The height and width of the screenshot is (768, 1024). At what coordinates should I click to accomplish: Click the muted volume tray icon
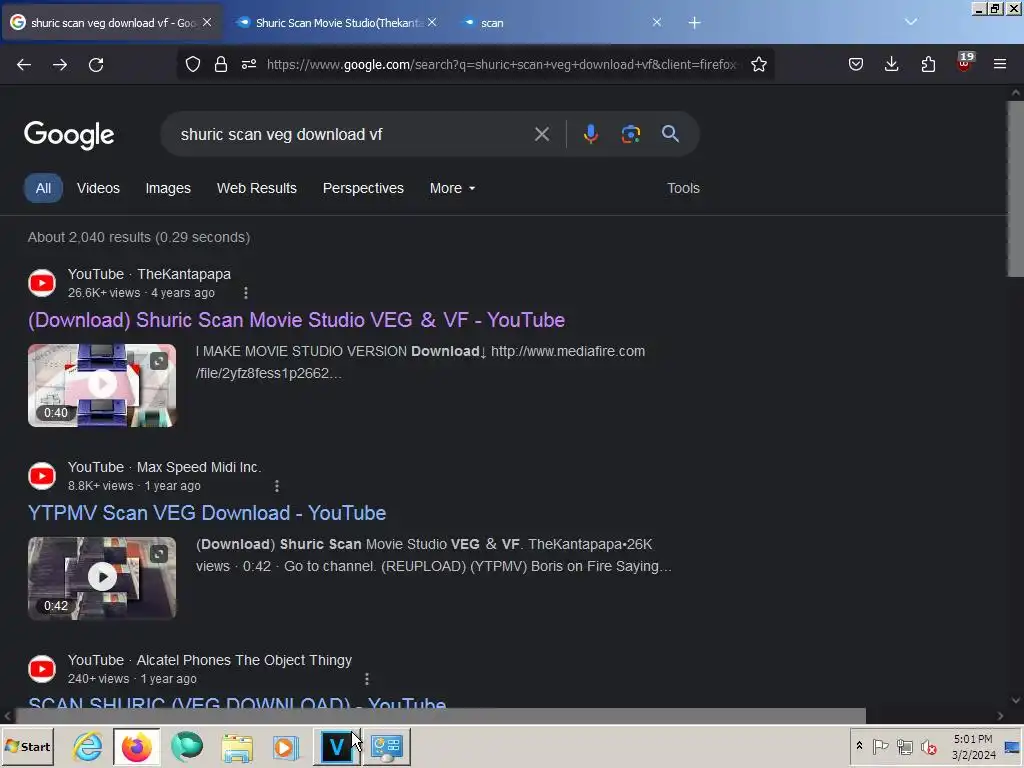pos(929,746)
